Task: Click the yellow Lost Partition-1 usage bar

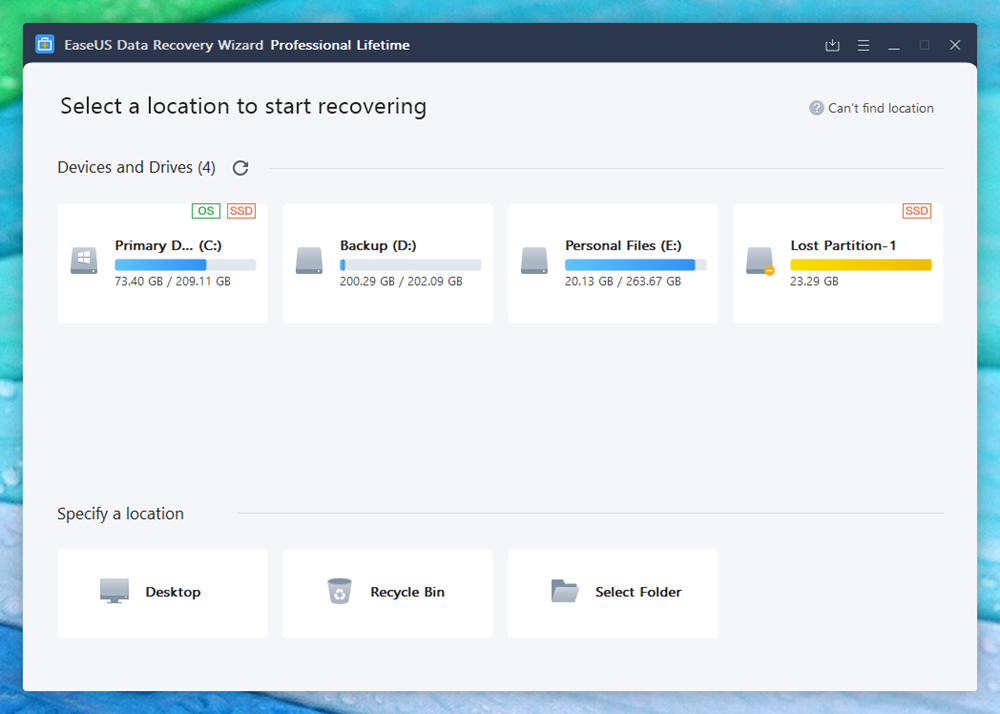Action: pyautogui.click(x=860, y=265)
